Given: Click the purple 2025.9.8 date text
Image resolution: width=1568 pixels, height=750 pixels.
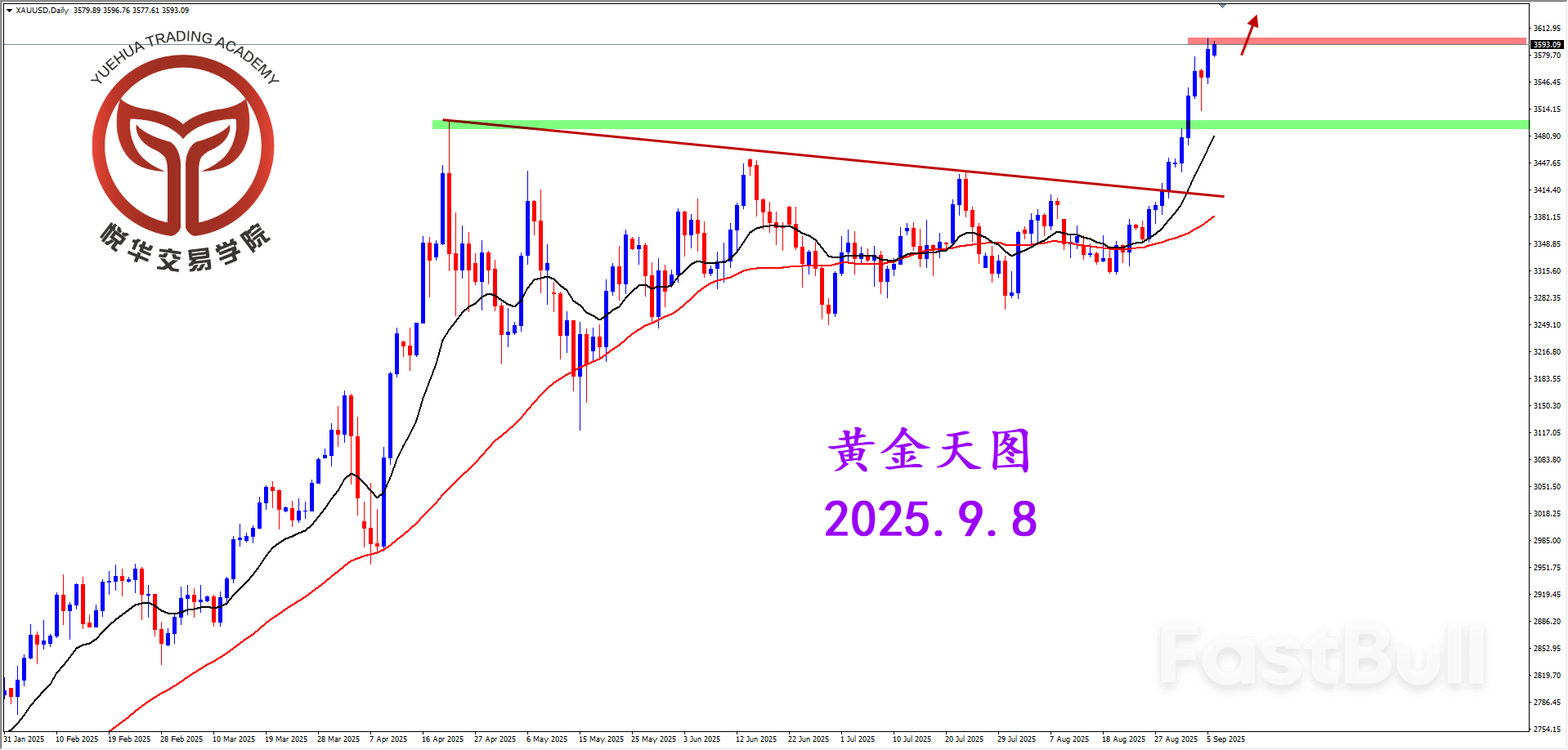Looking at the screenshot, I should pos(930,520).
